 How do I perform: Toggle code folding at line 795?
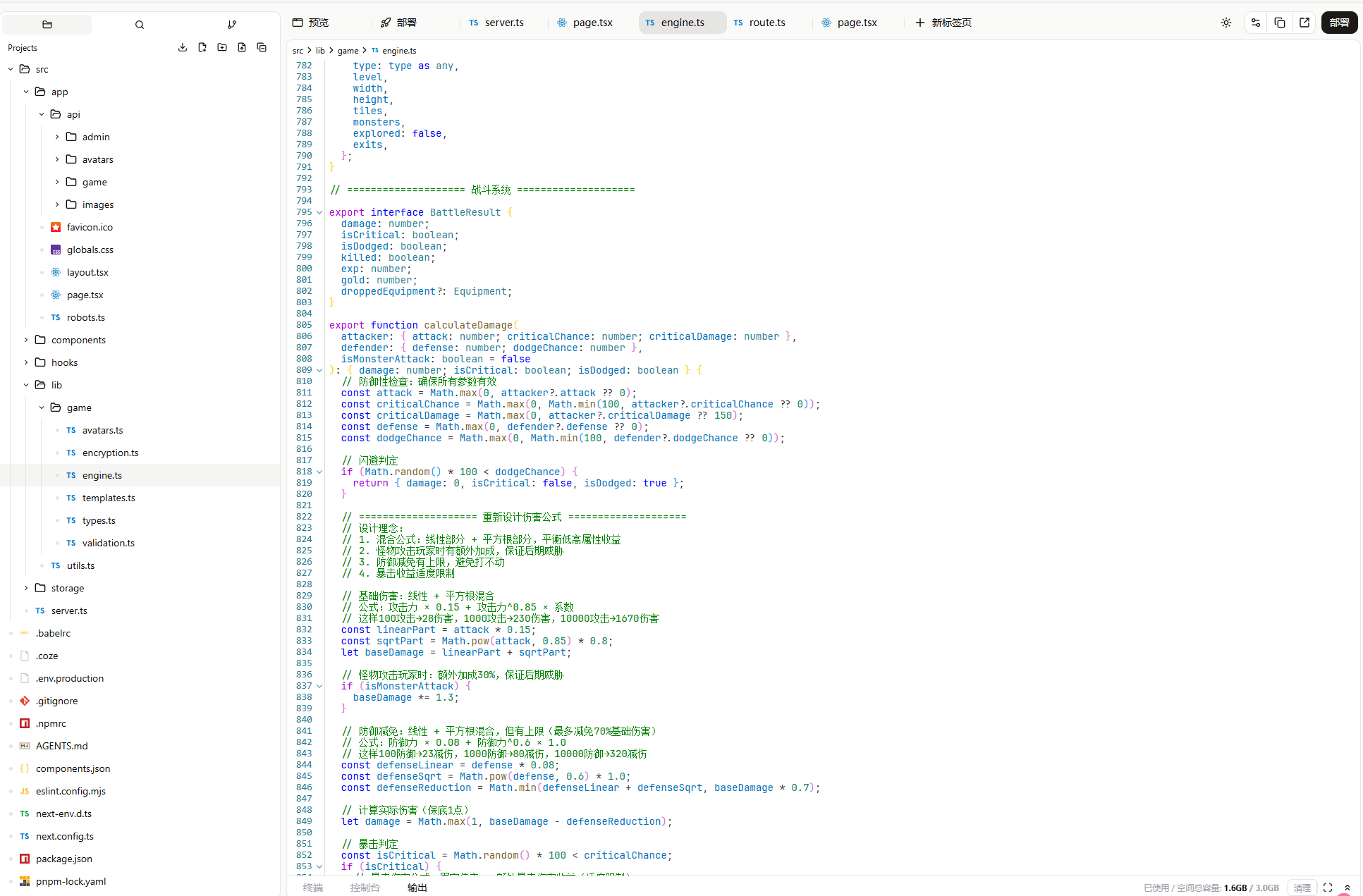319,212
